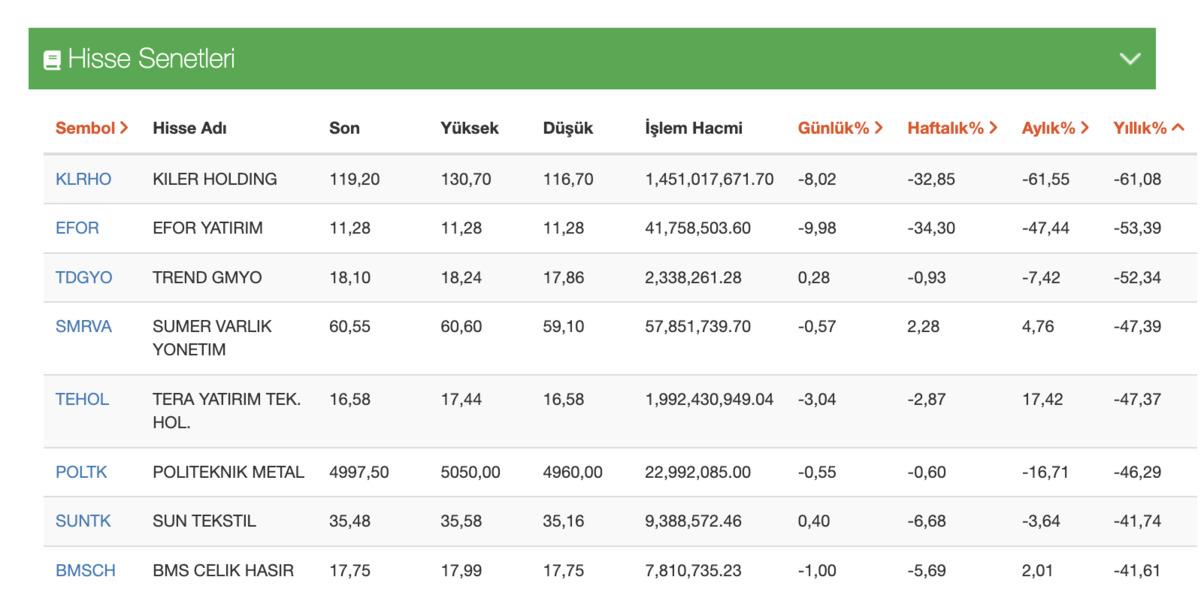Click TDGYO volume 2,338,261.28

(x=694, y=277)
